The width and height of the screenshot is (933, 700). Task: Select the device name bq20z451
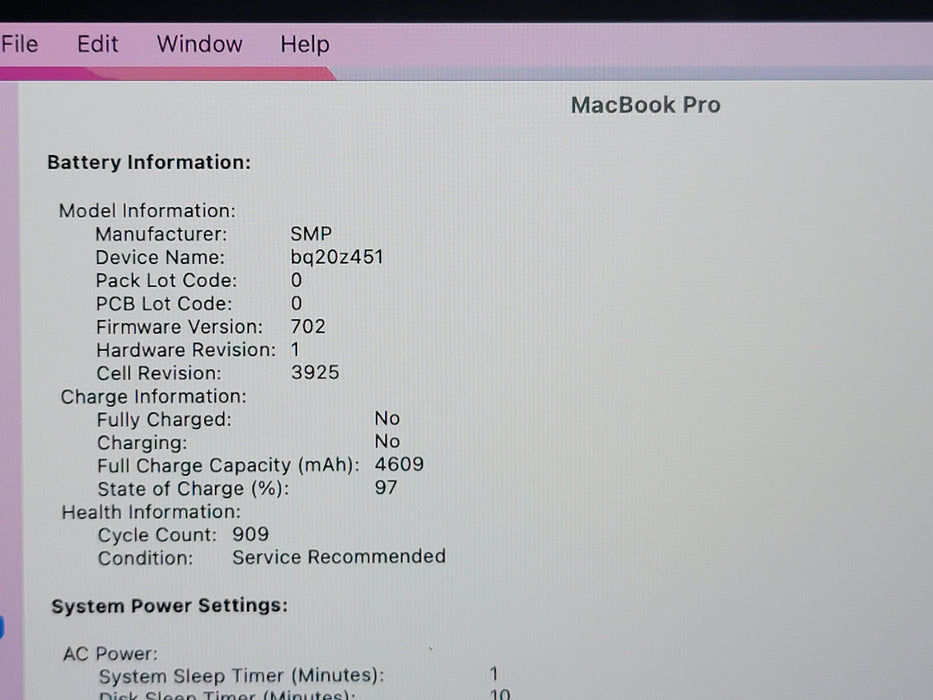[x=337, y=257]
